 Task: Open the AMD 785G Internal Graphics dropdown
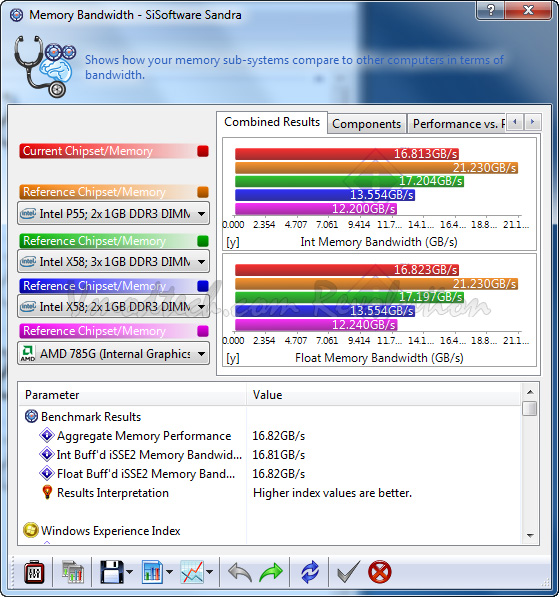(113, 354)
